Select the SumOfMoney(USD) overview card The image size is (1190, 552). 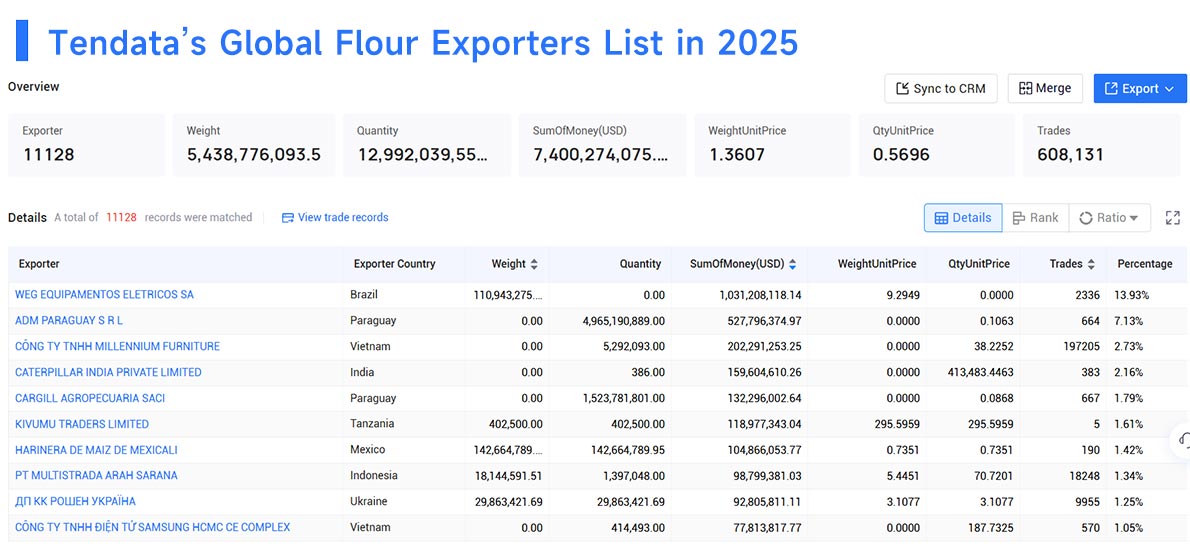pyautogui.click(x=603, y=145)
